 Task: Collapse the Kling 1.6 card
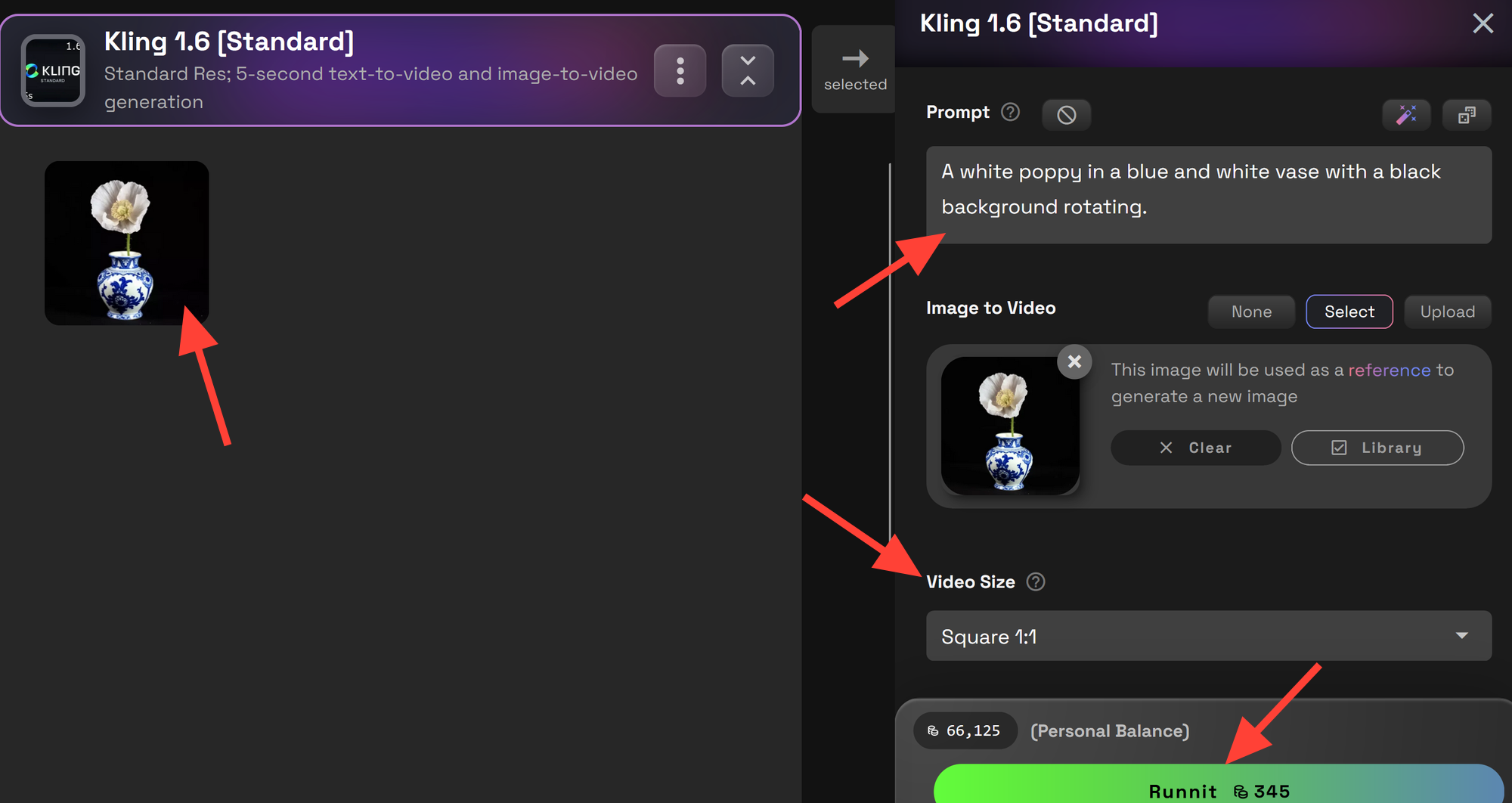coord(748,70)
